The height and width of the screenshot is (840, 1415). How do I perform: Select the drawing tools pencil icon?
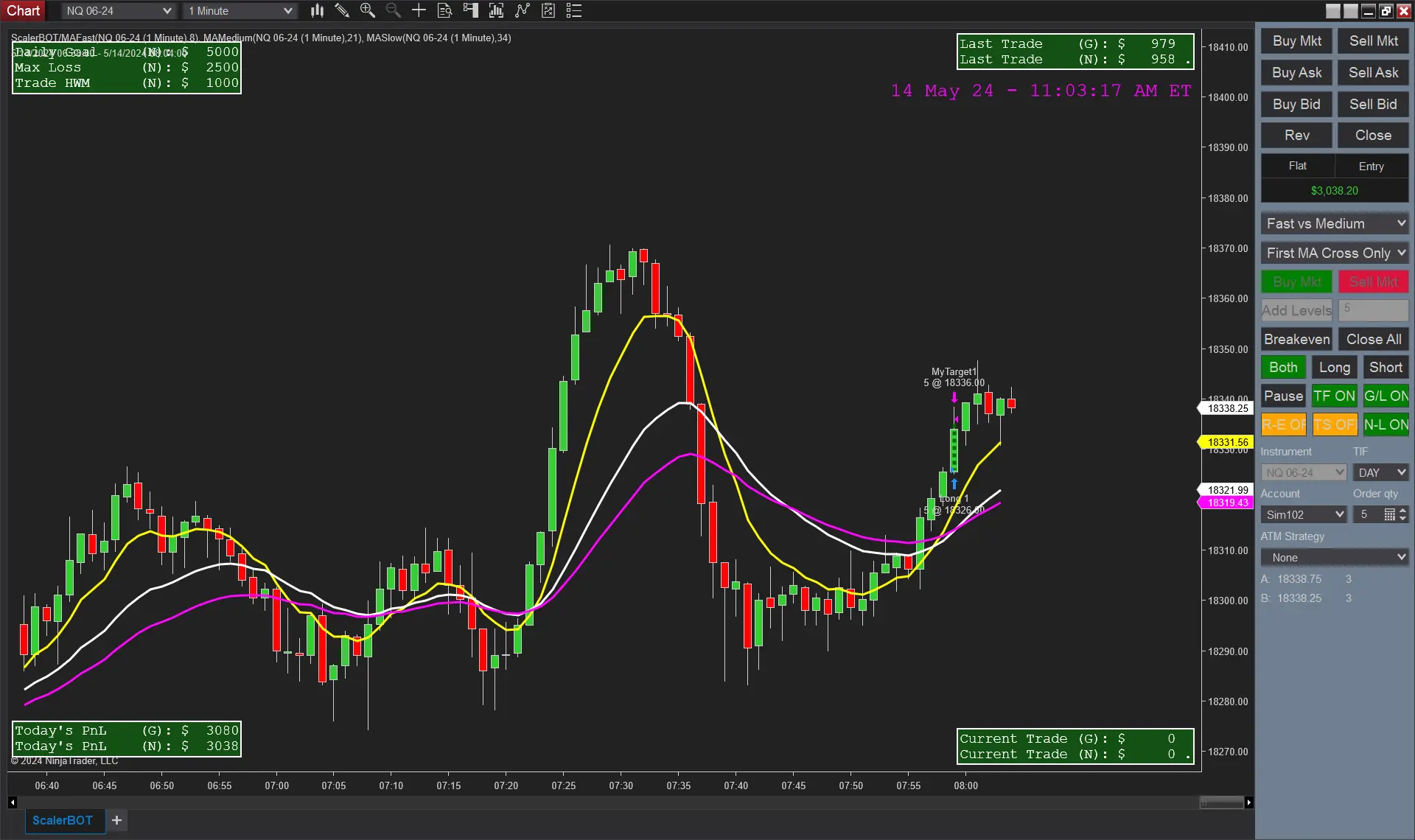coord(342,10)
